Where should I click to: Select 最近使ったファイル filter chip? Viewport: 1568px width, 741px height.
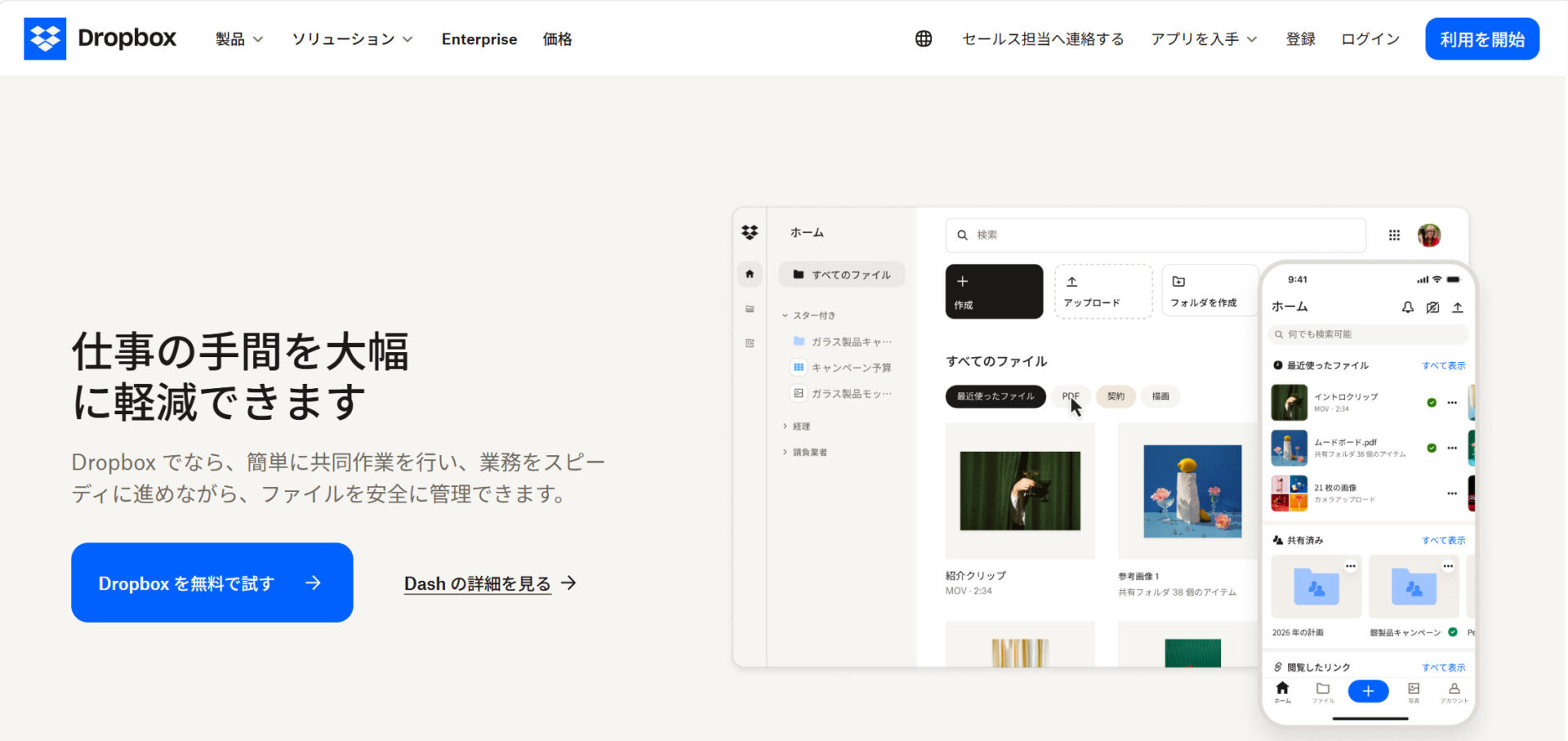click(x=996, y=396)
